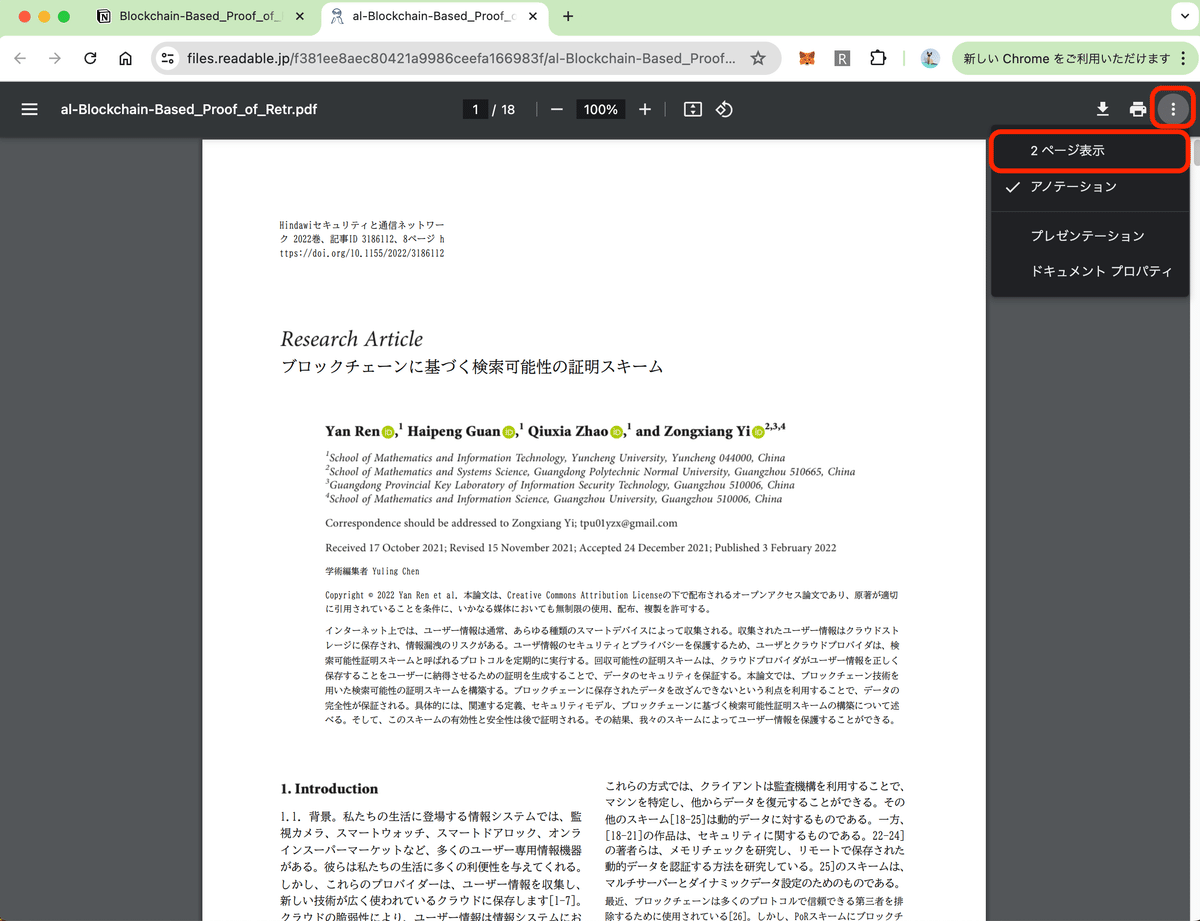1200x921 pixels.
Task: Click Zongxiang Yi's ORCID icon
Action: 757,431
